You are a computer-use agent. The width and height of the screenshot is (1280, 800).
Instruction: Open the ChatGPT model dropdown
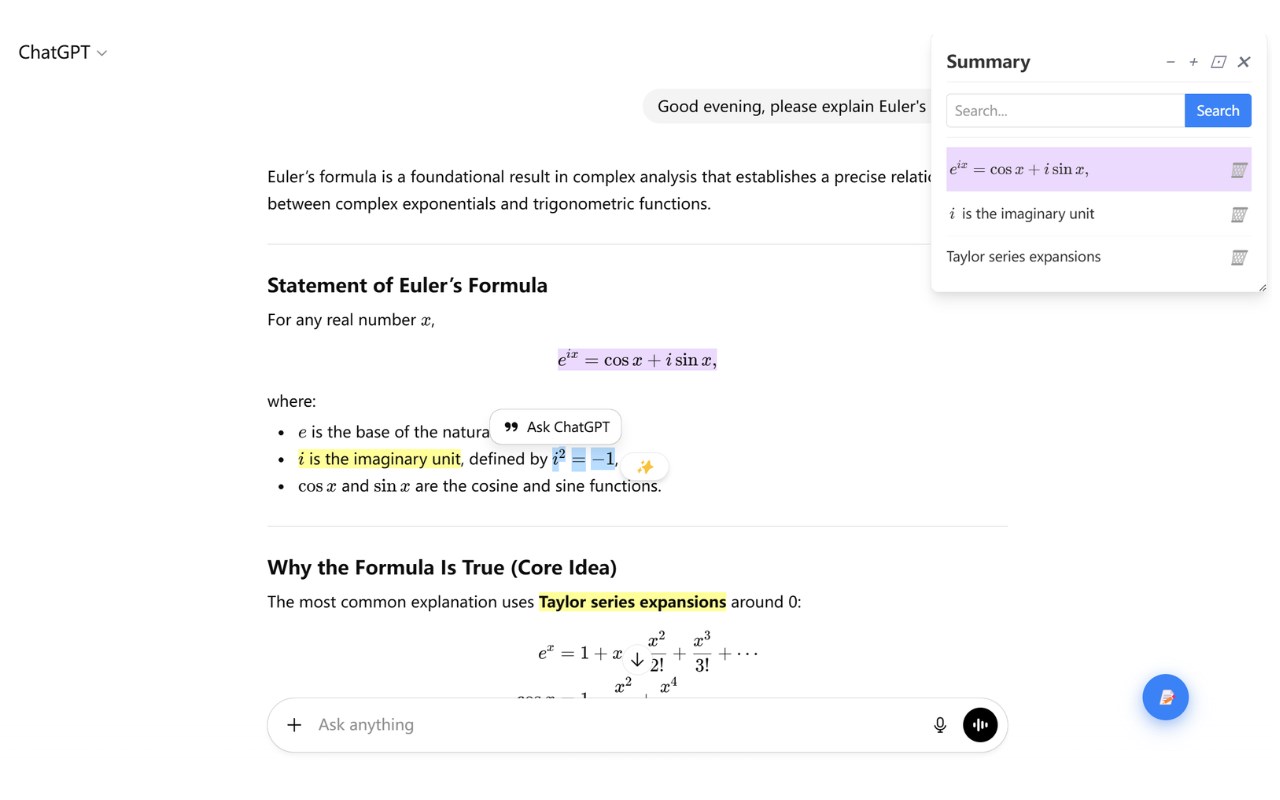tap(62, 53)
